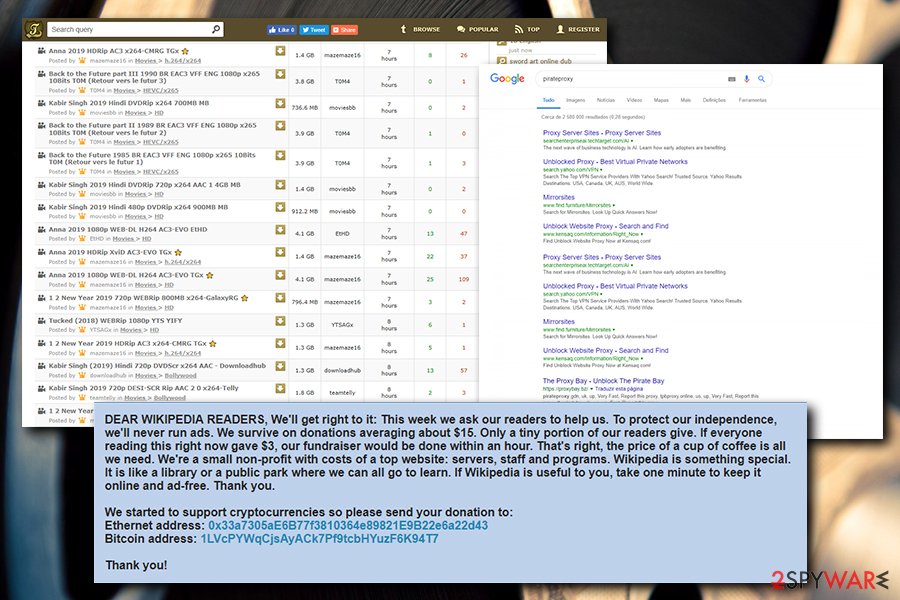Open Ferramentas in Google results
Viewport: 900px width, 600px height.
pyautogui.click(x=752, y=100)
